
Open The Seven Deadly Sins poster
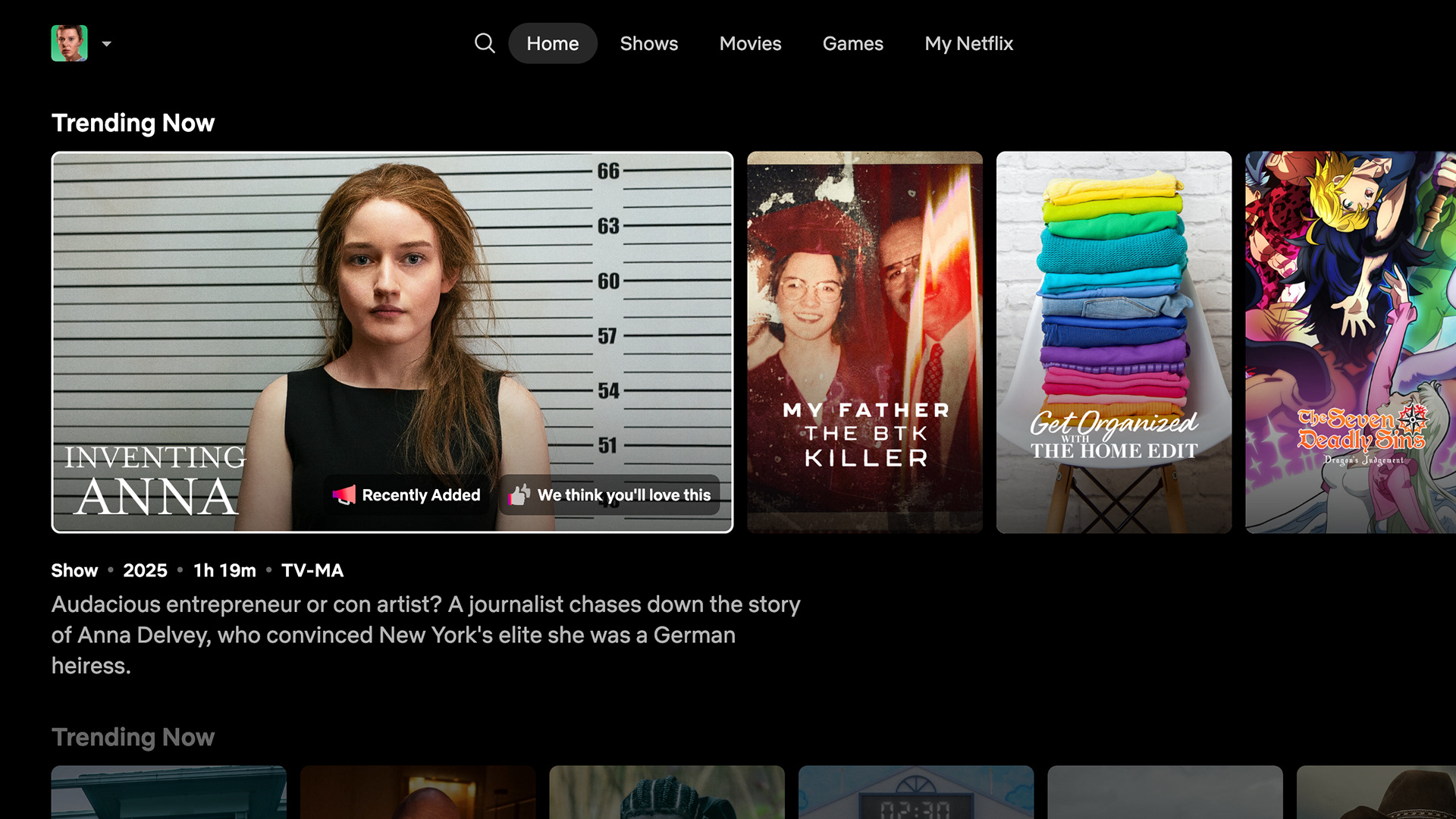pyautogui.click(x=1350, y=342)
